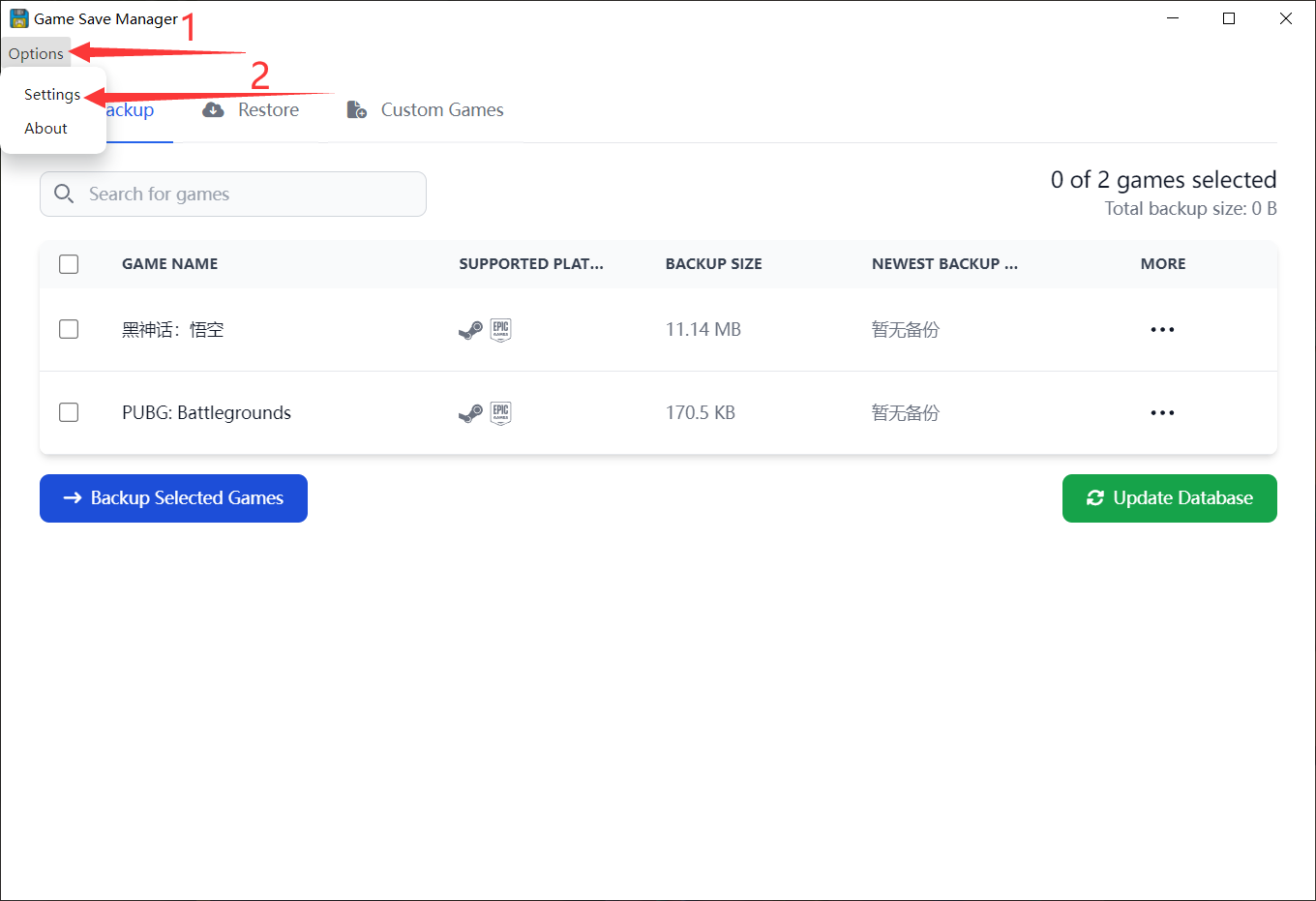Open Settings from the Options menu
Image resolution: width=1316 pixels, height=901 pixels.
[52, 94]
